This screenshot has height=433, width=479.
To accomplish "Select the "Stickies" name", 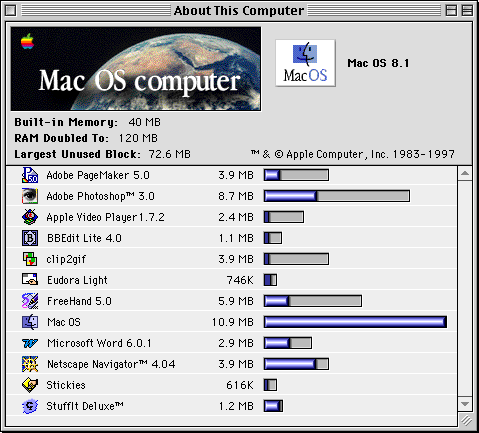I will click(x=66, y=385).
